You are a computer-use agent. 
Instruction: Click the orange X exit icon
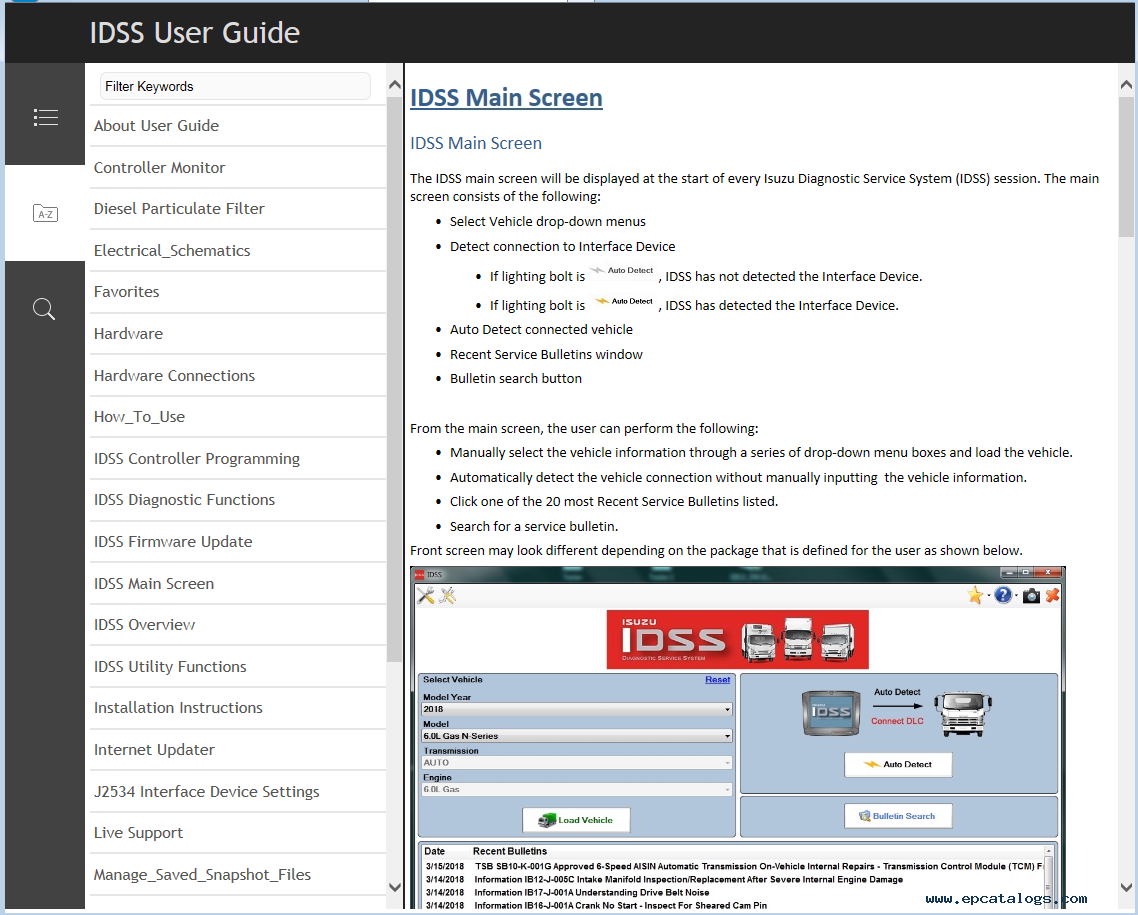click(x=1052, y=596)
